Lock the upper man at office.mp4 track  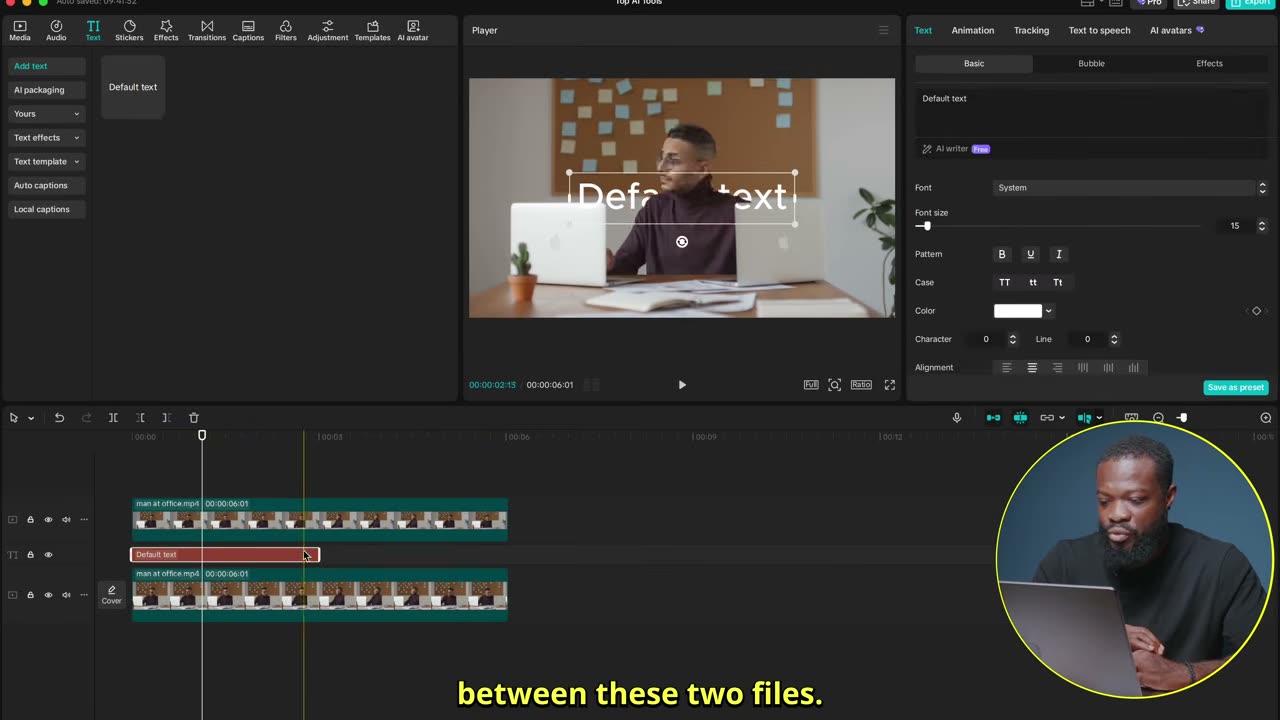(x=30, y=520)
